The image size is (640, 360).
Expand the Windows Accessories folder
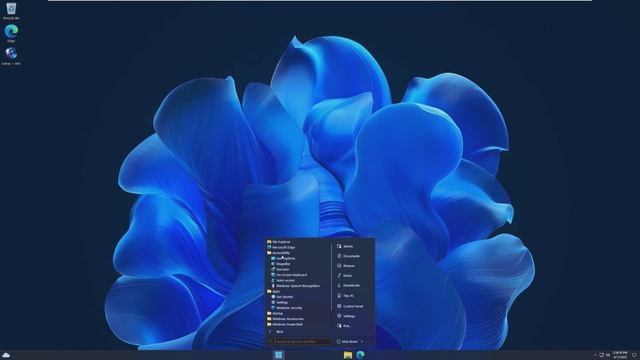[285, 319]
